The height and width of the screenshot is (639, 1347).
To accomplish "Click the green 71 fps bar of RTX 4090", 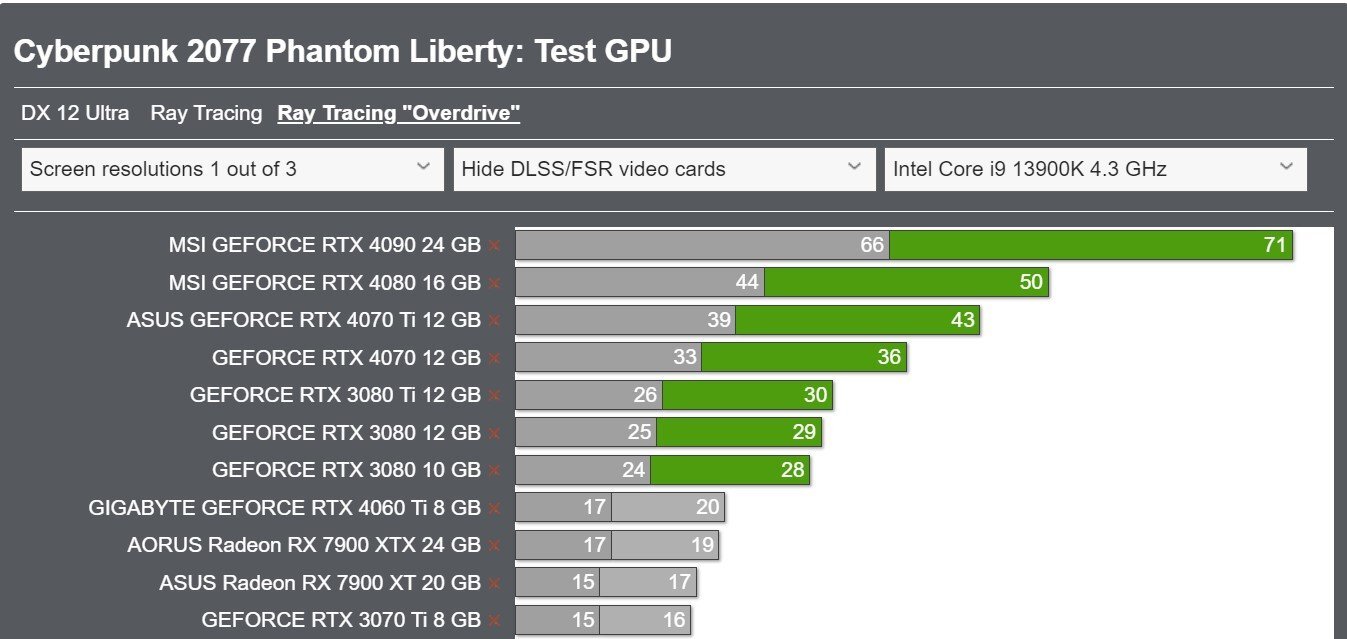I will coord(1091,245).
